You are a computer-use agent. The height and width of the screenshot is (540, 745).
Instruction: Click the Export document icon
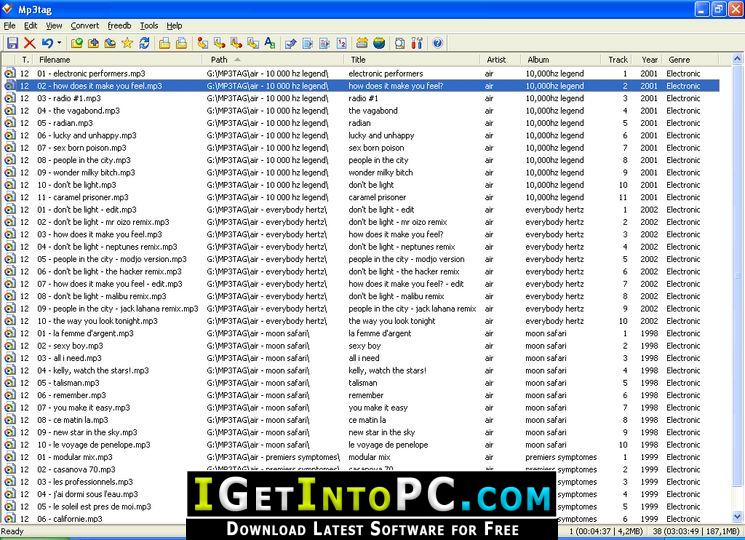click(307, 43)
